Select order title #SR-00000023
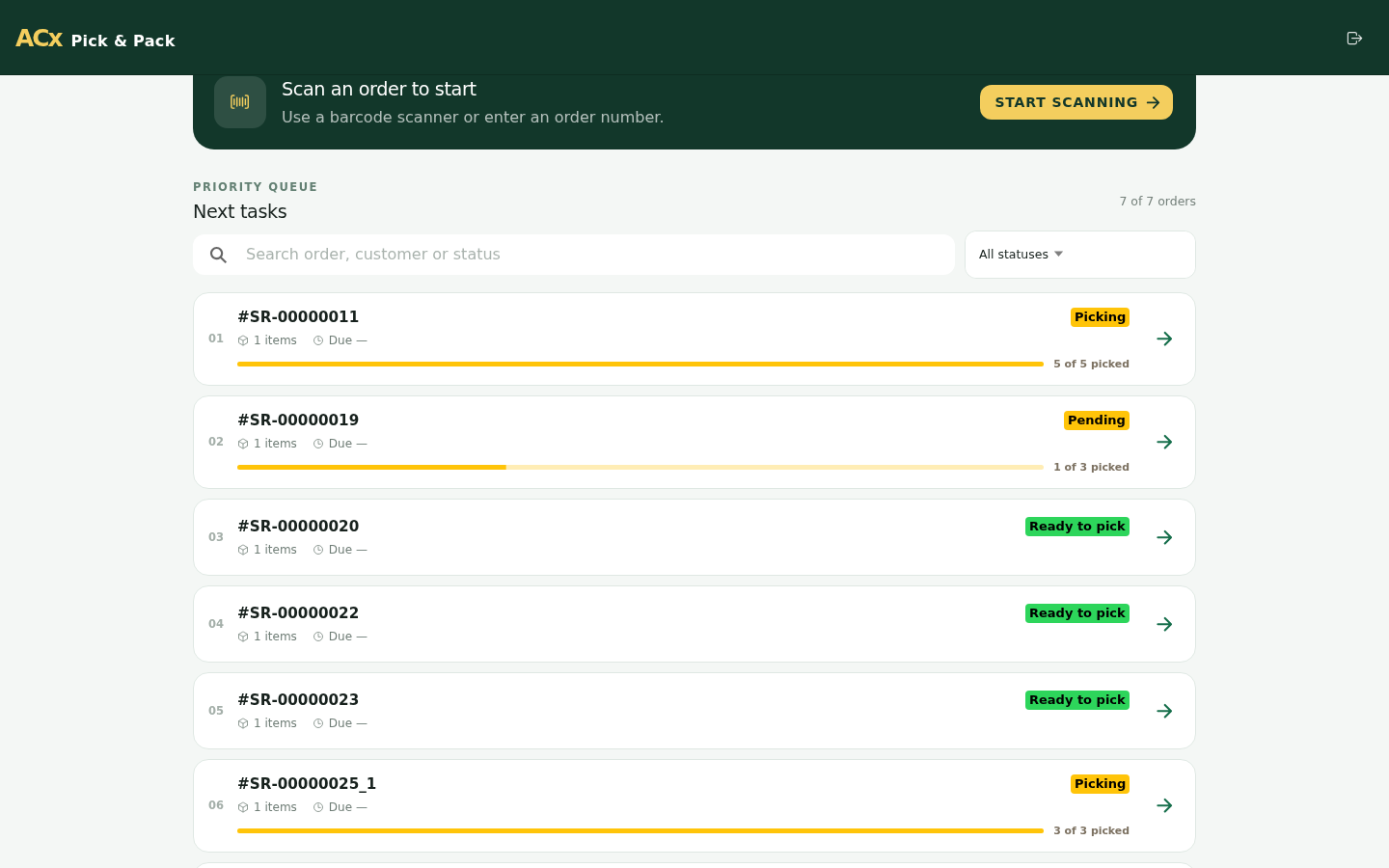Screen dimensions: 1389x868 click(x=298, y=700)
